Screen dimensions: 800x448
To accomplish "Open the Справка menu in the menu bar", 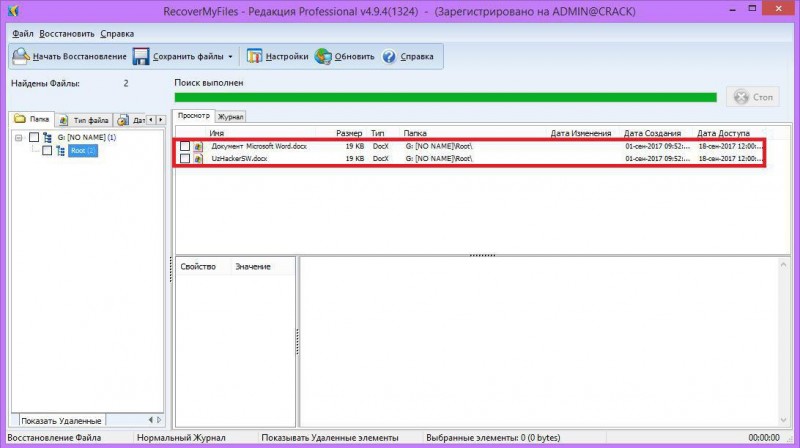I will pyautogui.click(x=117, y=34).
